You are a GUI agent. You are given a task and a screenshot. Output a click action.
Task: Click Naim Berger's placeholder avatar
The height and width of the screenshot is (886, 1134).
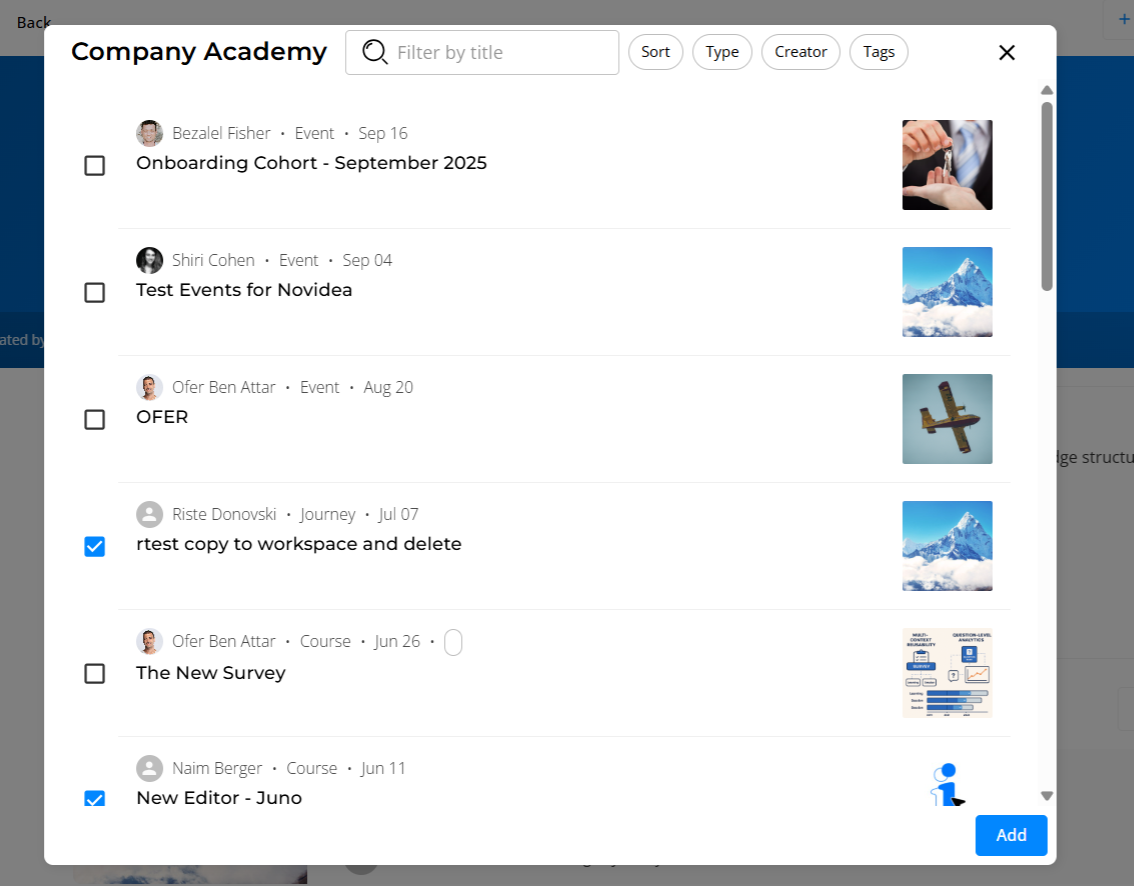[x=149, y=768]
